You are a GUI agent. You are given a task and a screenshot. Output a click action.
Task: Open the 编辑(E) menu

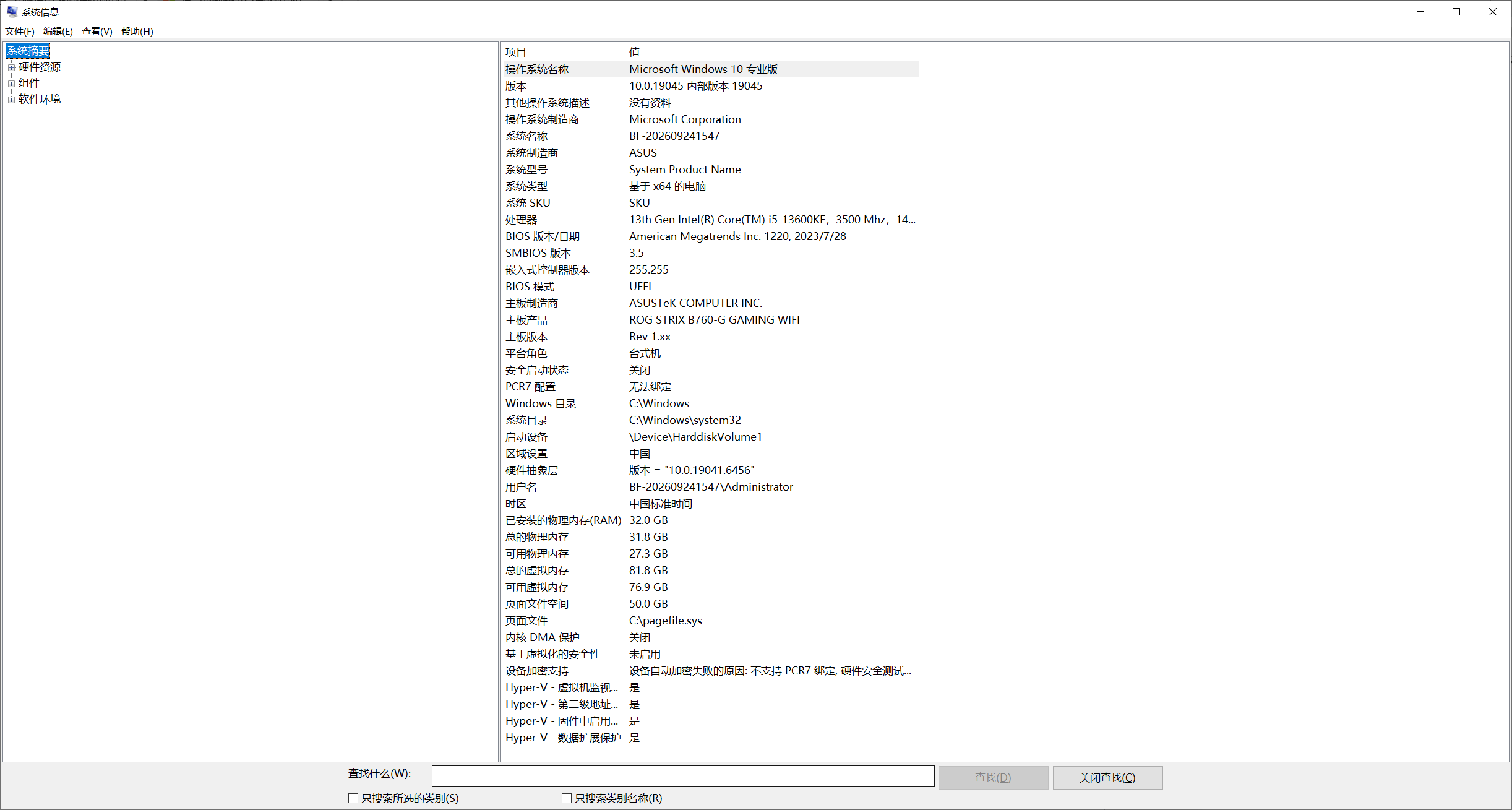tap(58, 32)
